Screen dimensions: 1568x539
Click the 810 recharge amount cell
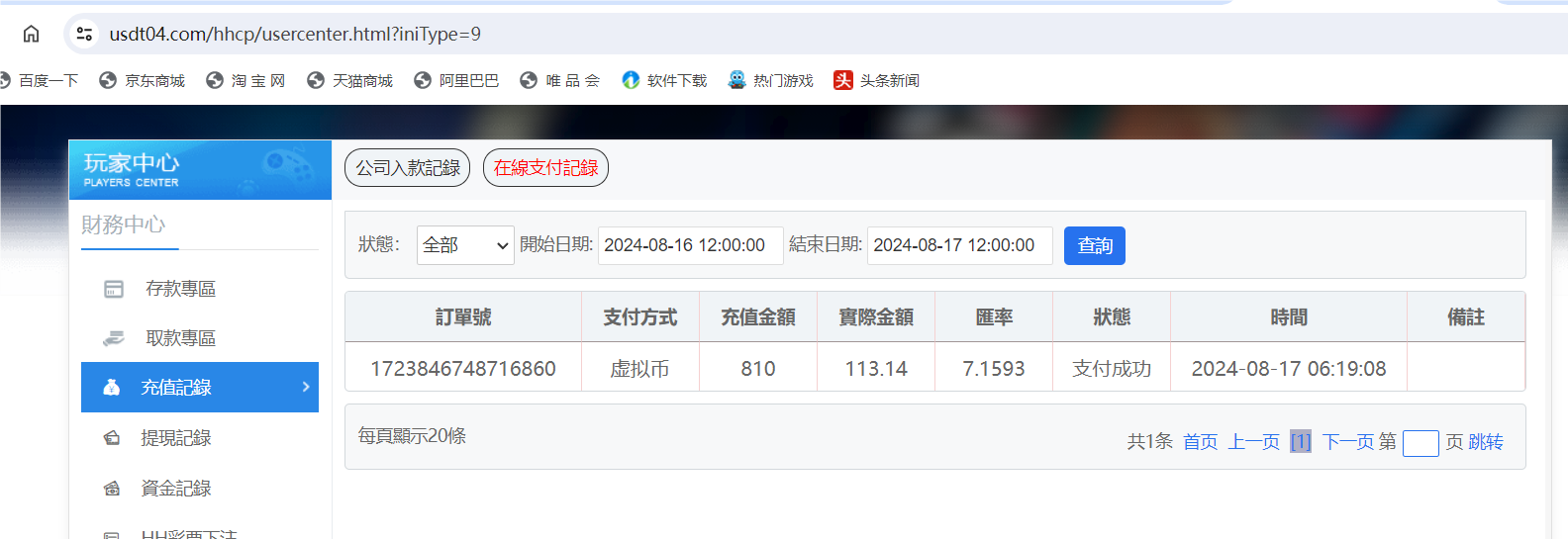758,369
